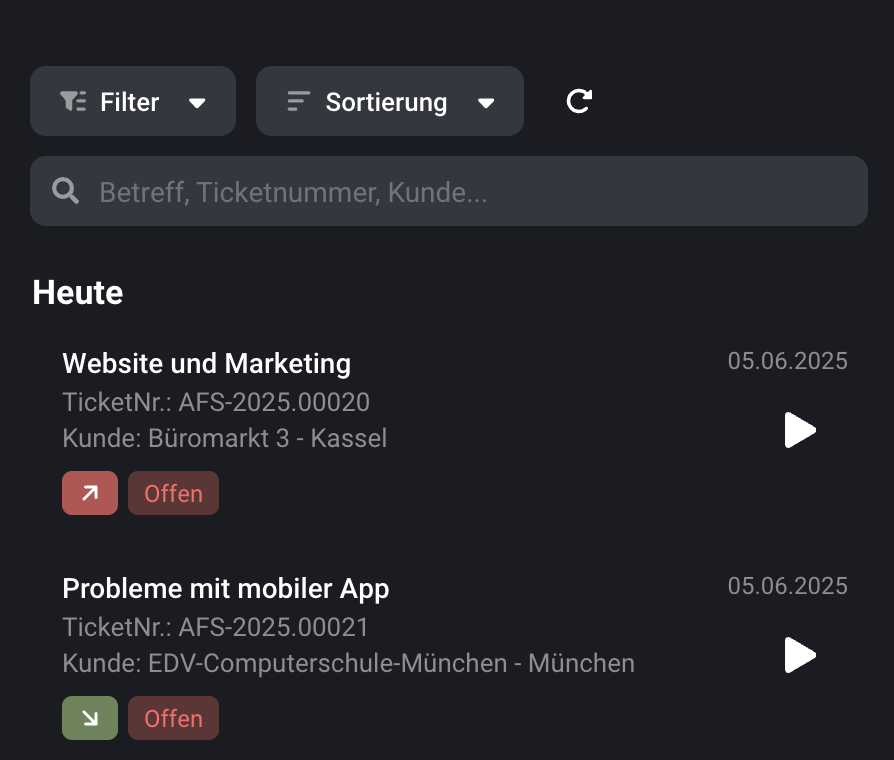Open the Sortierung dropdown

[x=389, y=101]
